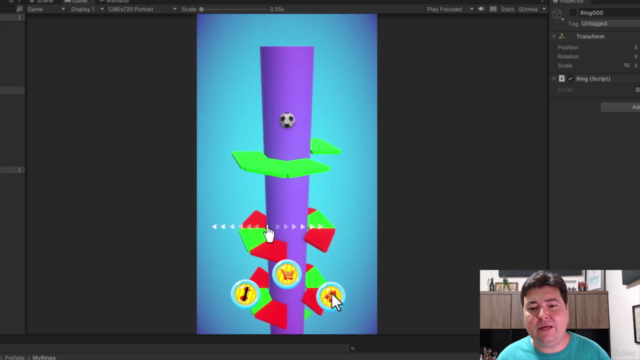Open the Game view mode dropdown
Viewport: 640px width, 360px height.
tap(46, 9)
